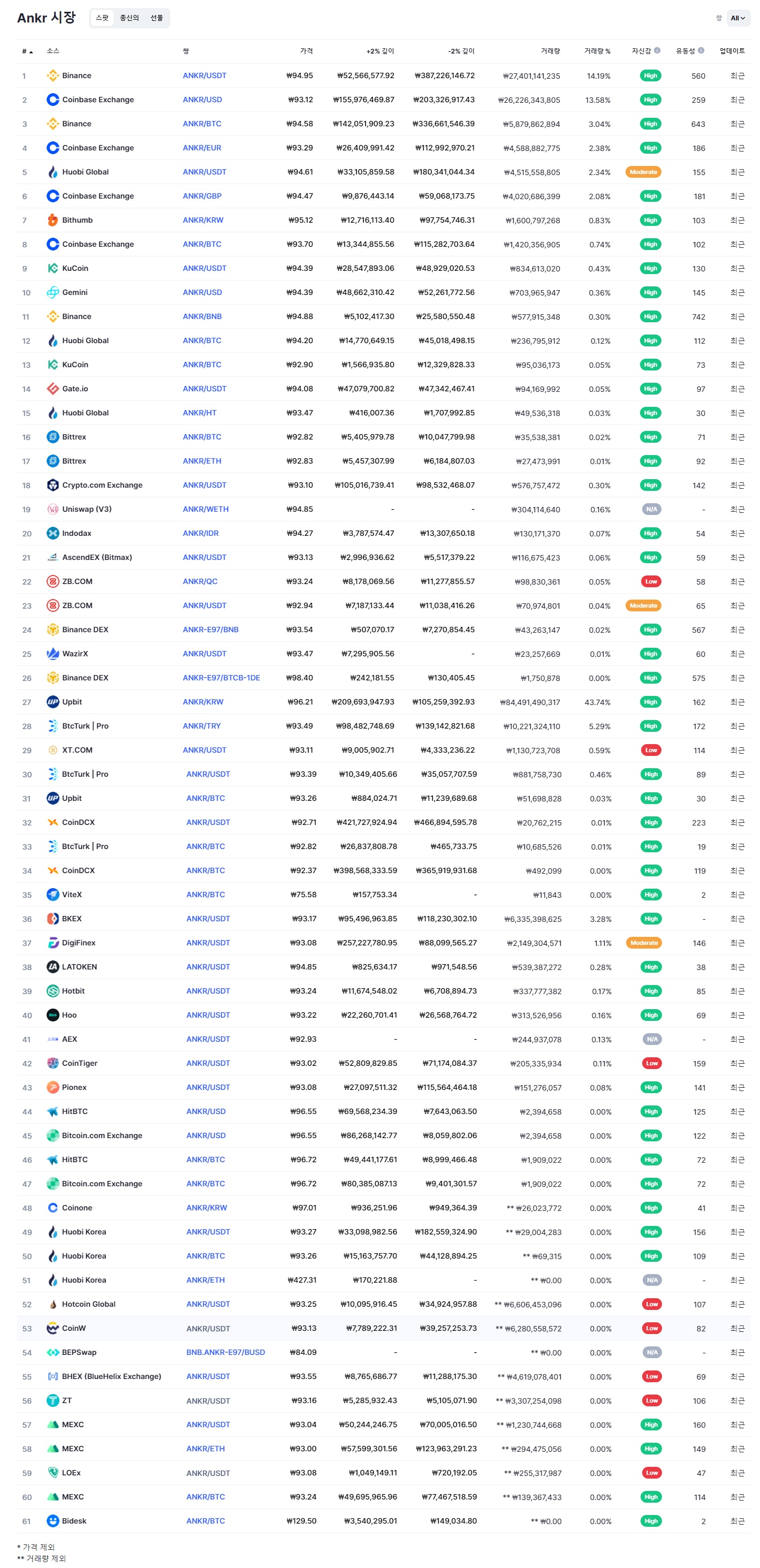Click the WazirX exchange logo
The width and height of the screenshot is (760, 1568).
tap(53, 654)
